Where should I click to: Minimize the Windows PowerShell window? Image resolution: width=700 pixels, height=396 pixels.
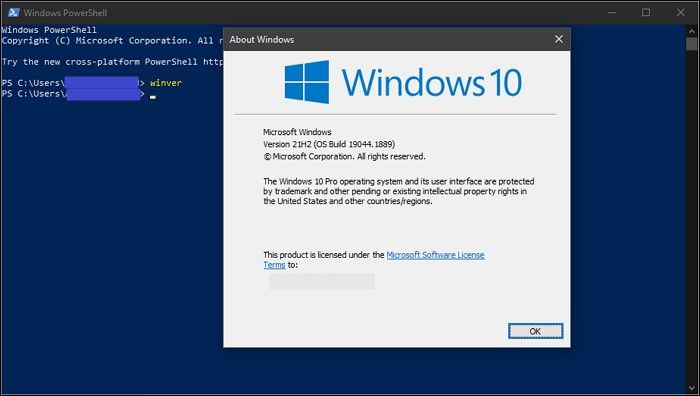pyautogui.click(x=612, y=13)
